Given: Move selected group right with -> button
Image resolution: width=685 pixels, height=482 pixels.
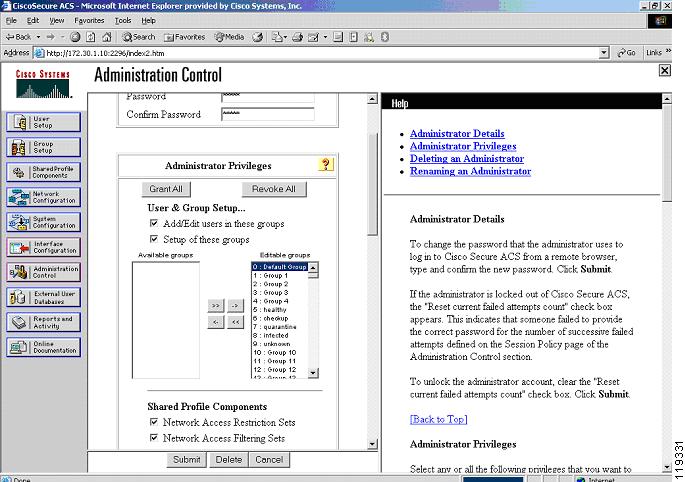Looking at the screenshot, I should [235, 305].
